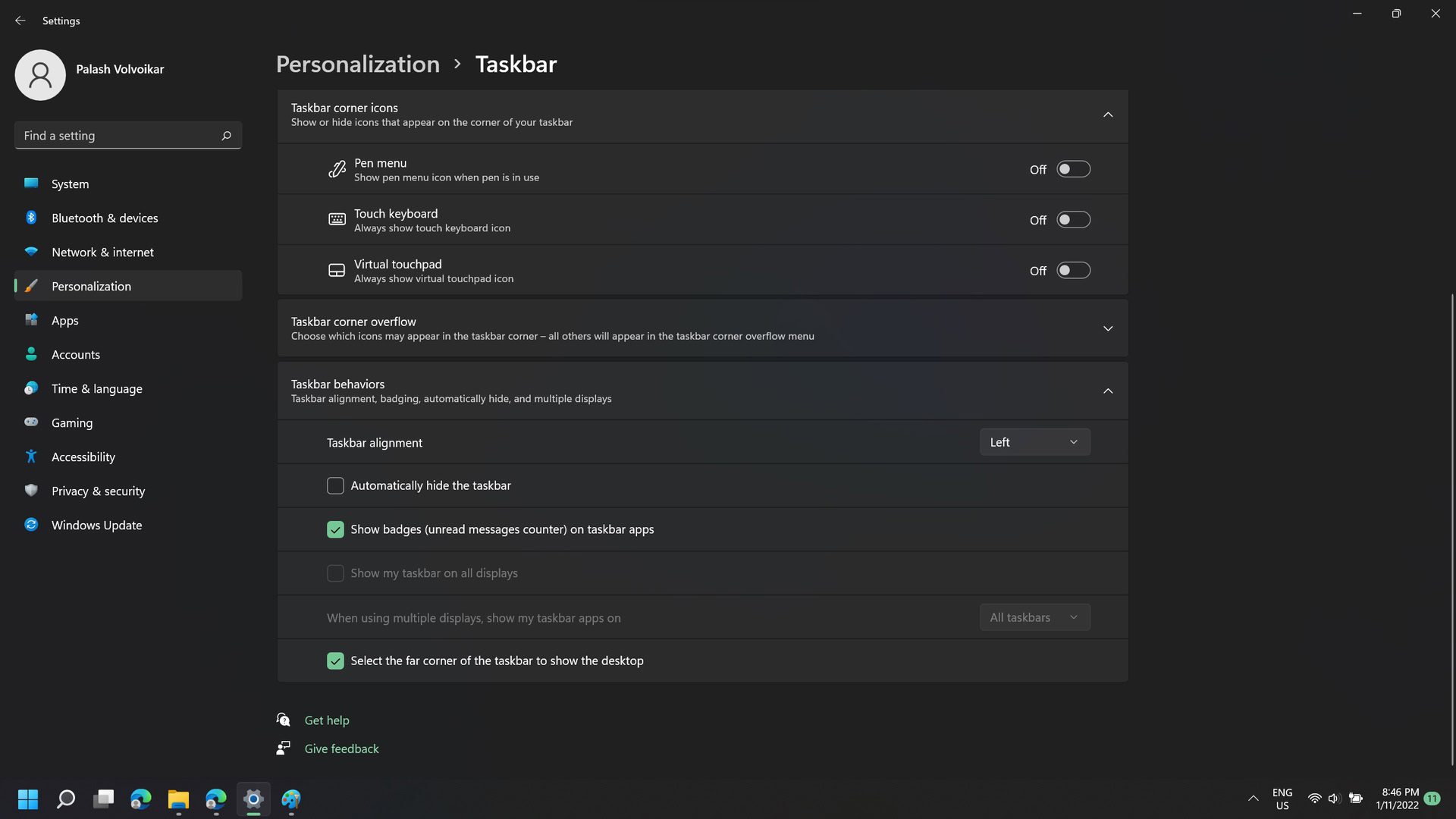Open Privacy & security settings

98,491
